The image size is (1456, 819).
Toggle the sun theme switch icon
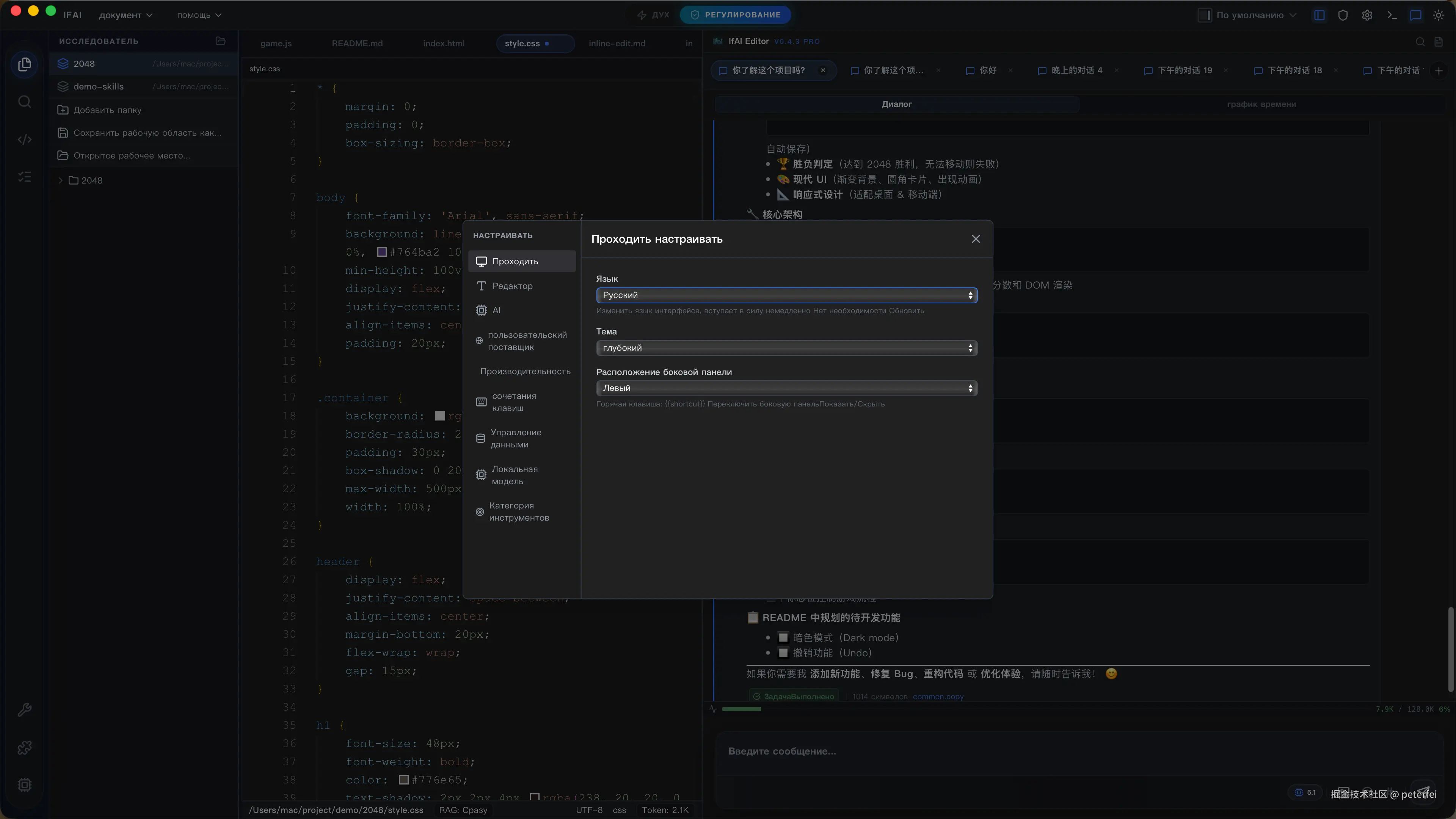[1439, 15]
